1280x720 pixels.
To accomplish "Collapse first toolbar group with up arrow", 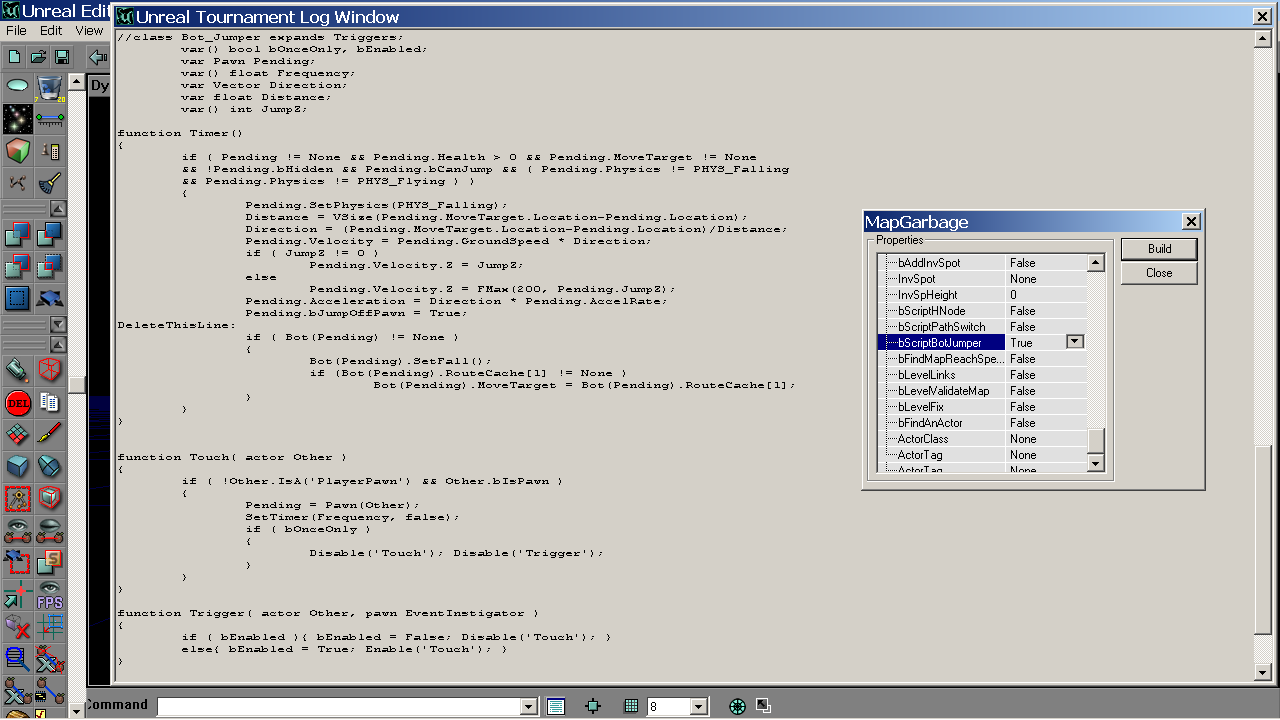I will (58, 209).
